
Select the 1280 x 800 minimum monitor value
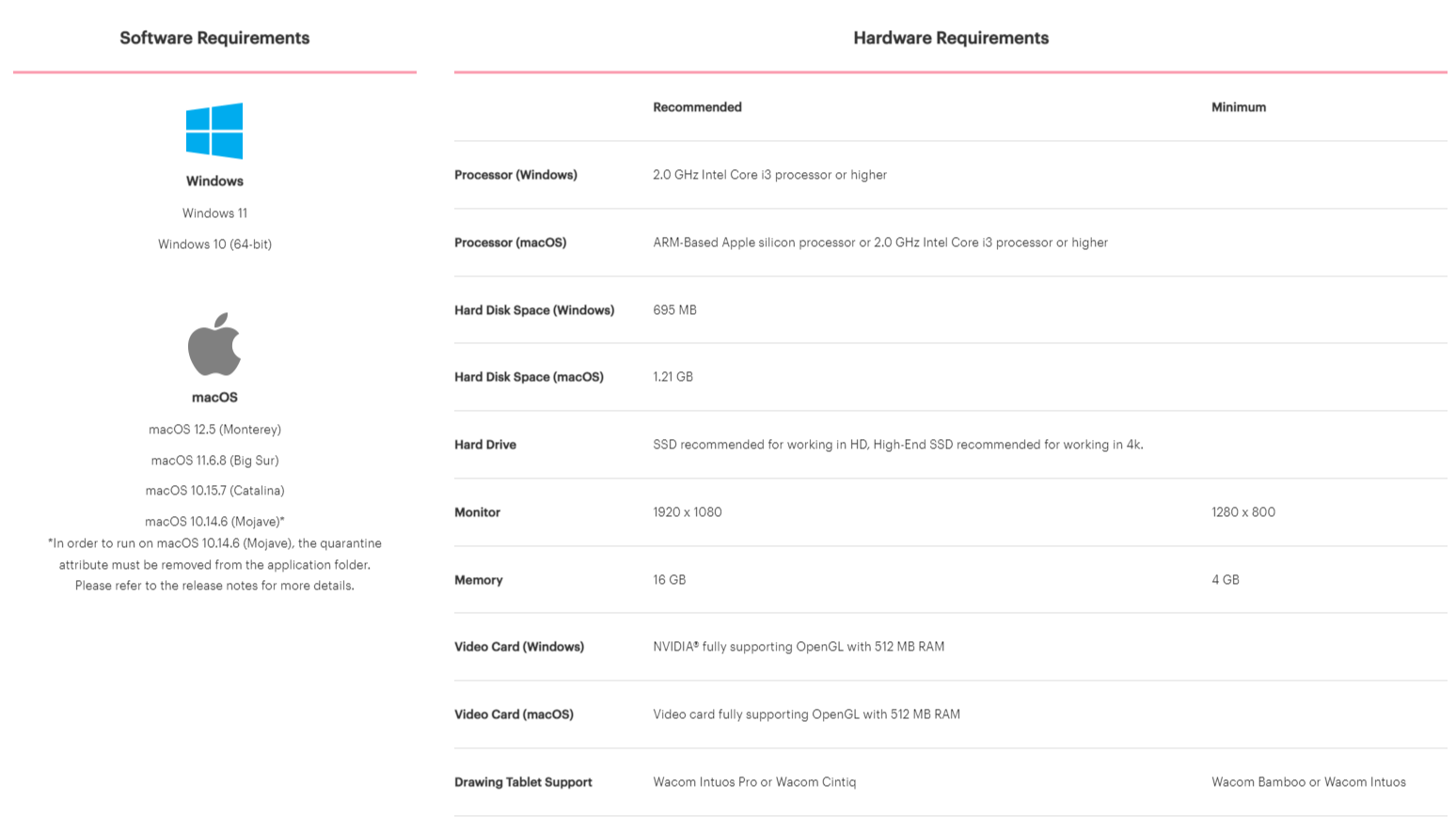(x=1243, y=512)
